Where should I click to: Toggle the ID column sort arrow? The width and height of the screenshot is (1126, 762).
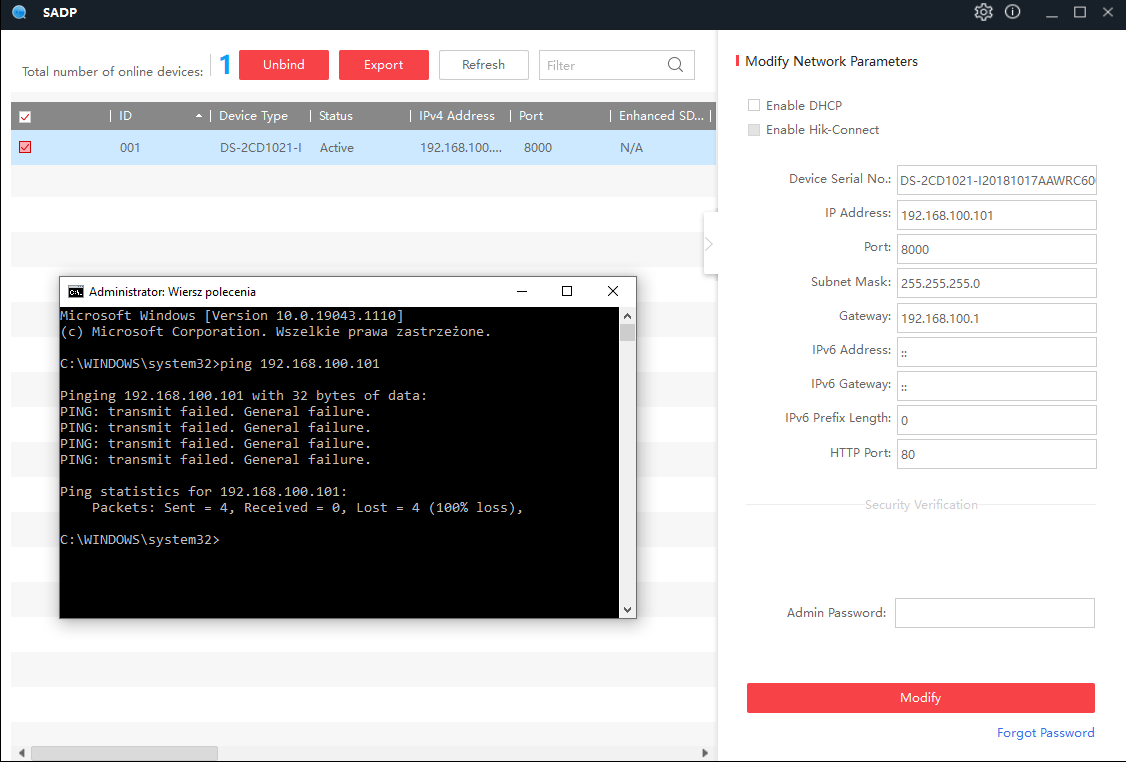pos(198,115)
